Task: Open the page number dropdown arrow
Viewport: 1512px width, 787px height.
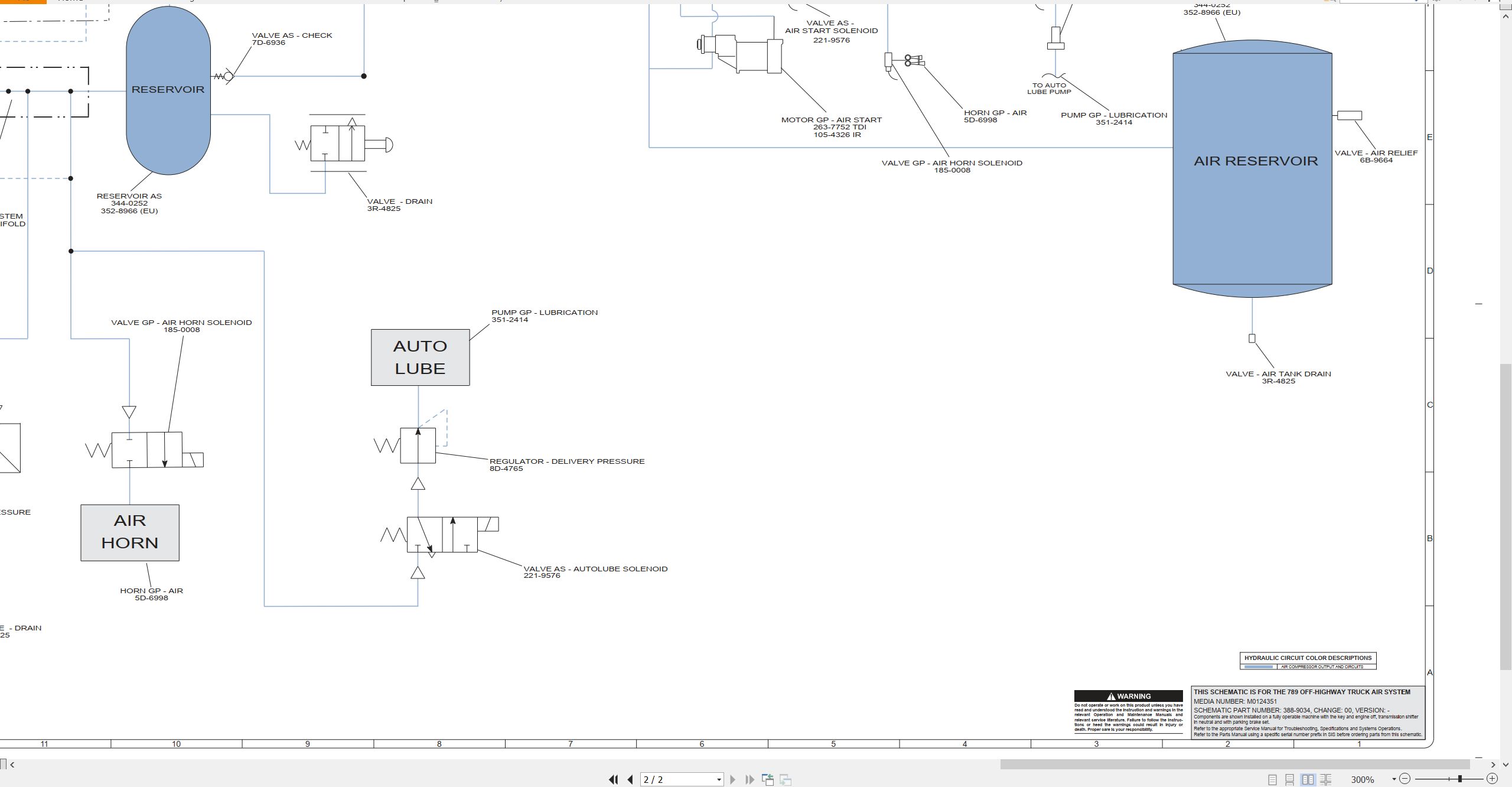Action: [x=719, y=780]
